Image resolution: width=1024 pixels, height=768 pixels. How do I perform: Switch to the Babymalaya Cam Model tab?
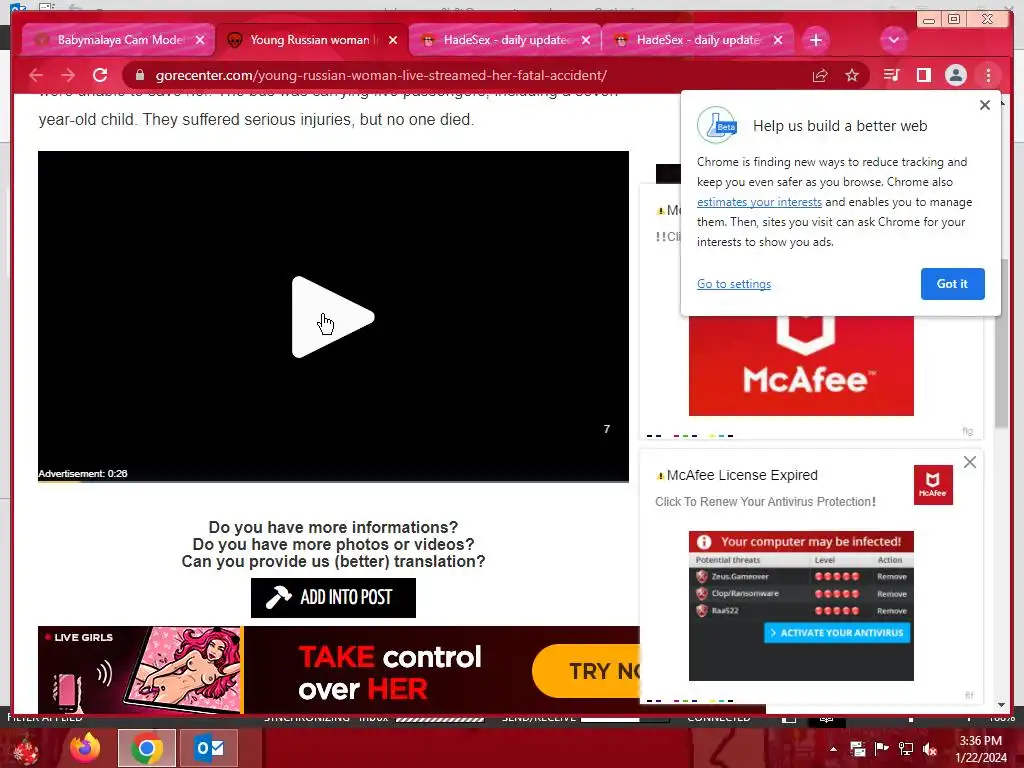coord(118,40)
